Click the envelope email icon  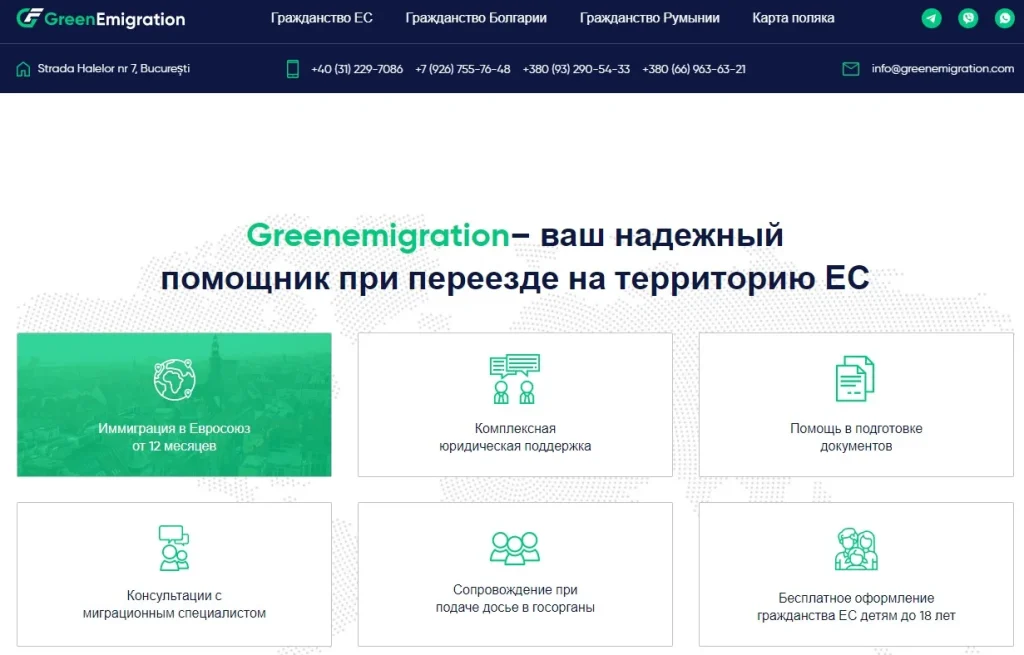850,69
